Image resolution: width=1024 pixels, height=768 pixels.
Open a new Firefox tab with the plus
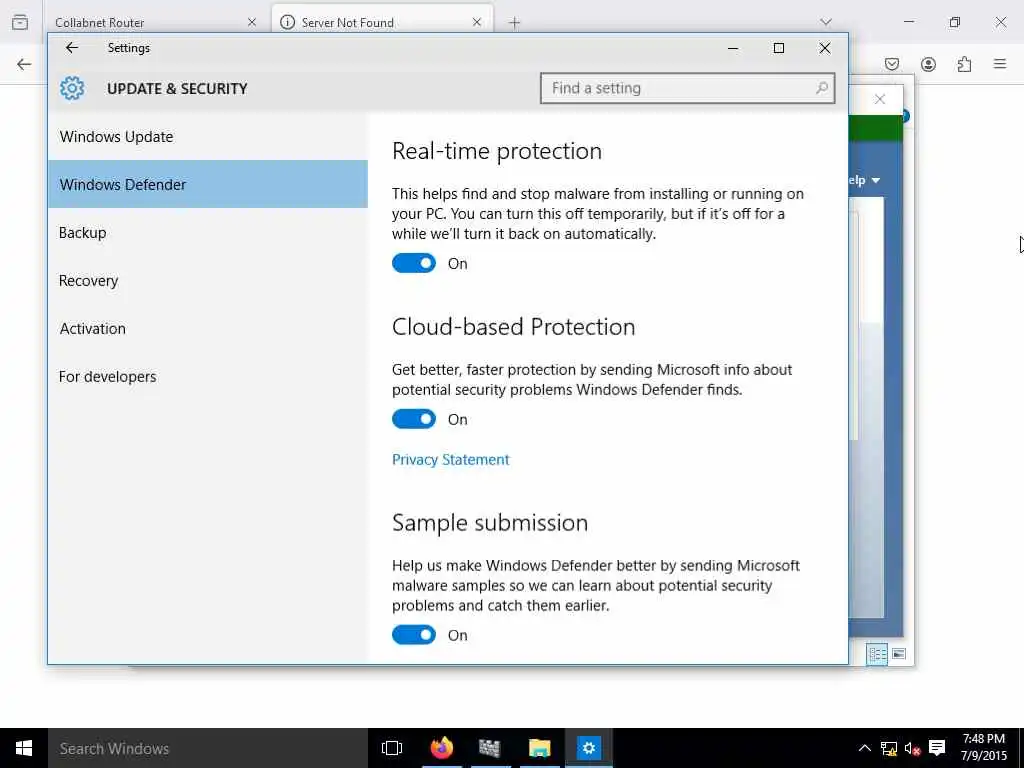[515, 23]
